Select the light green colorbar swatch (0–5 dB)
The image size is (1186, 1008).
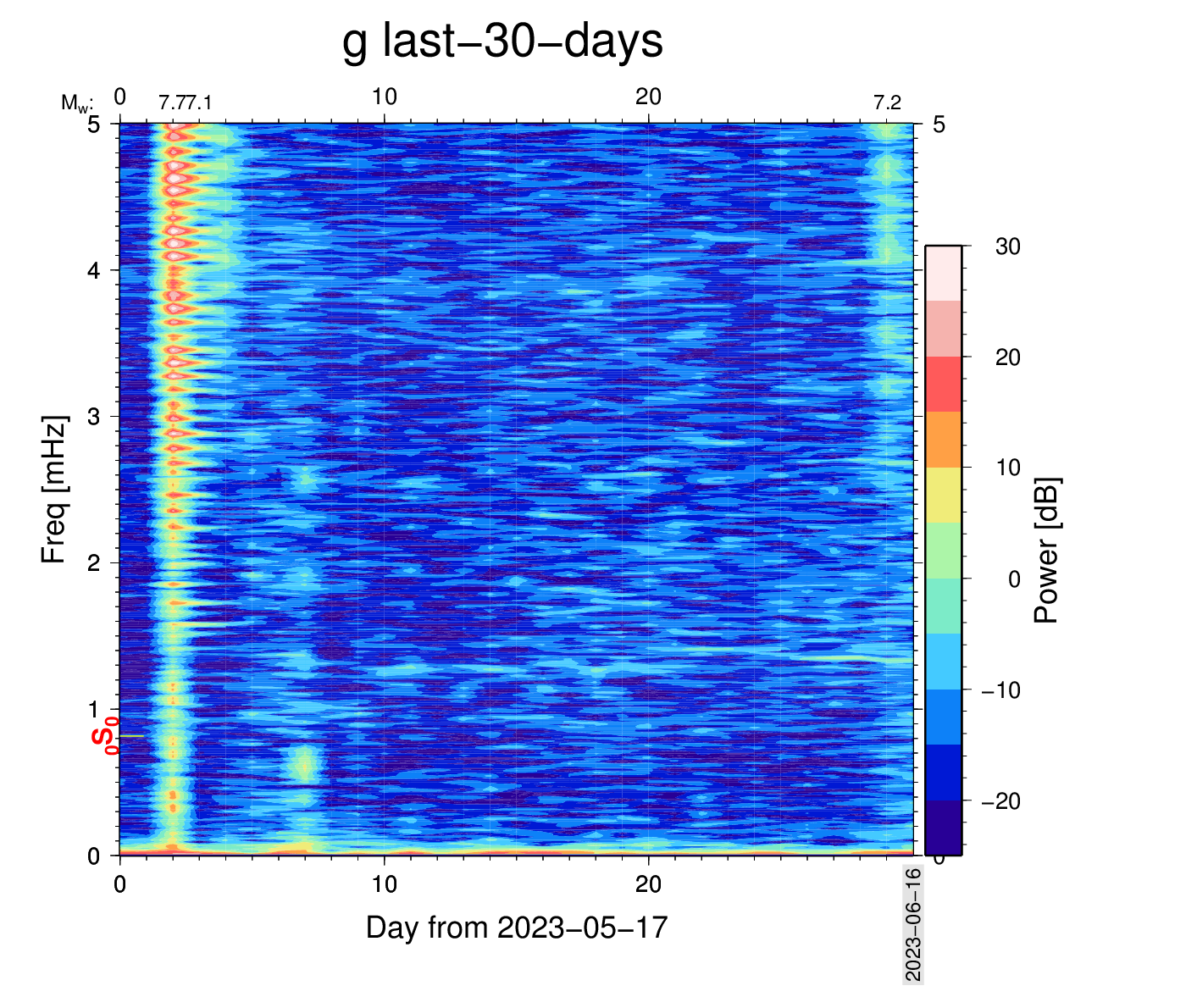[943, 551]
